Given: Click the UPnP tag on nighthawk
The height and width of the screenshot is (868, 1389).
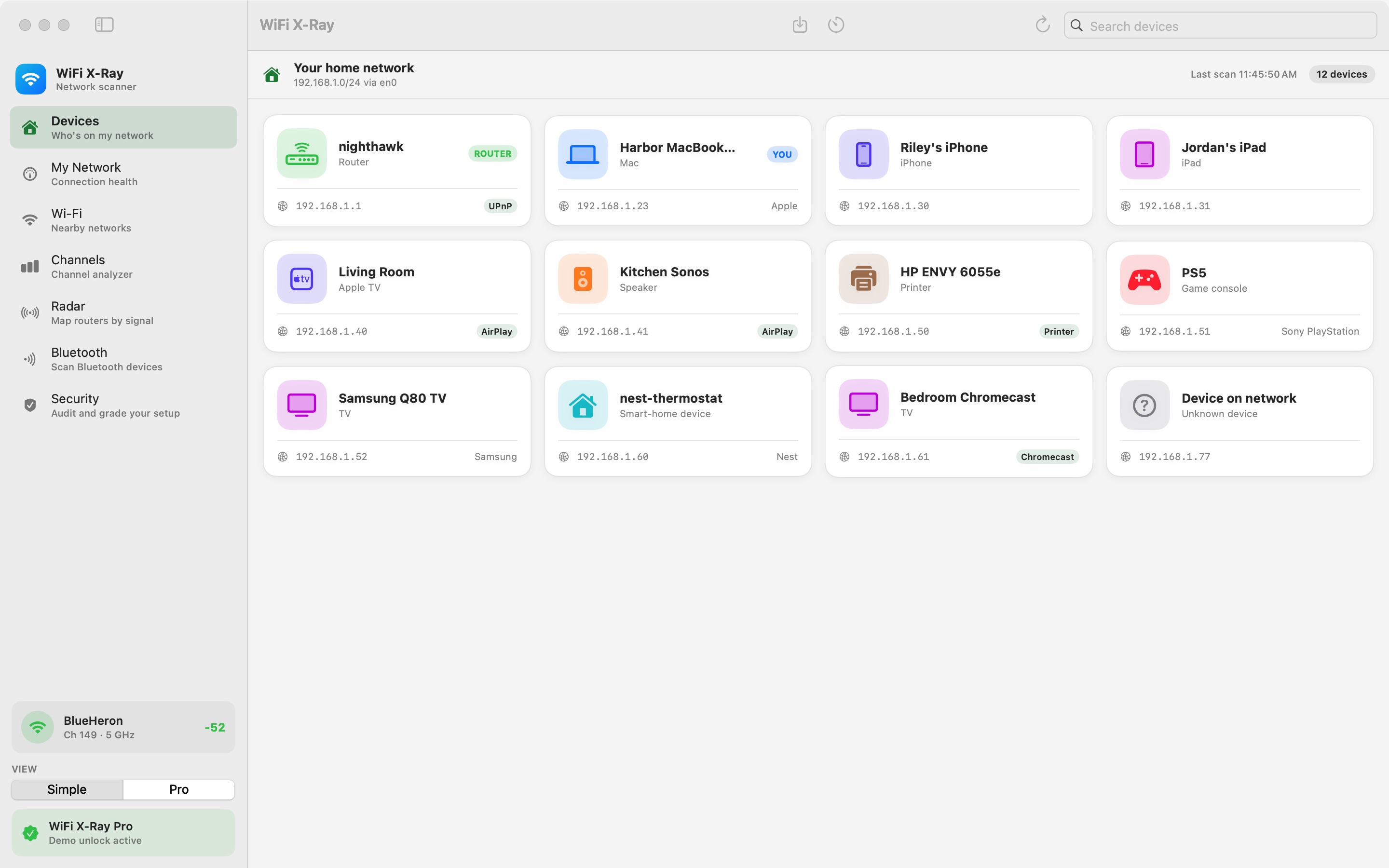Looking at the screenshot, I should 500,206.
